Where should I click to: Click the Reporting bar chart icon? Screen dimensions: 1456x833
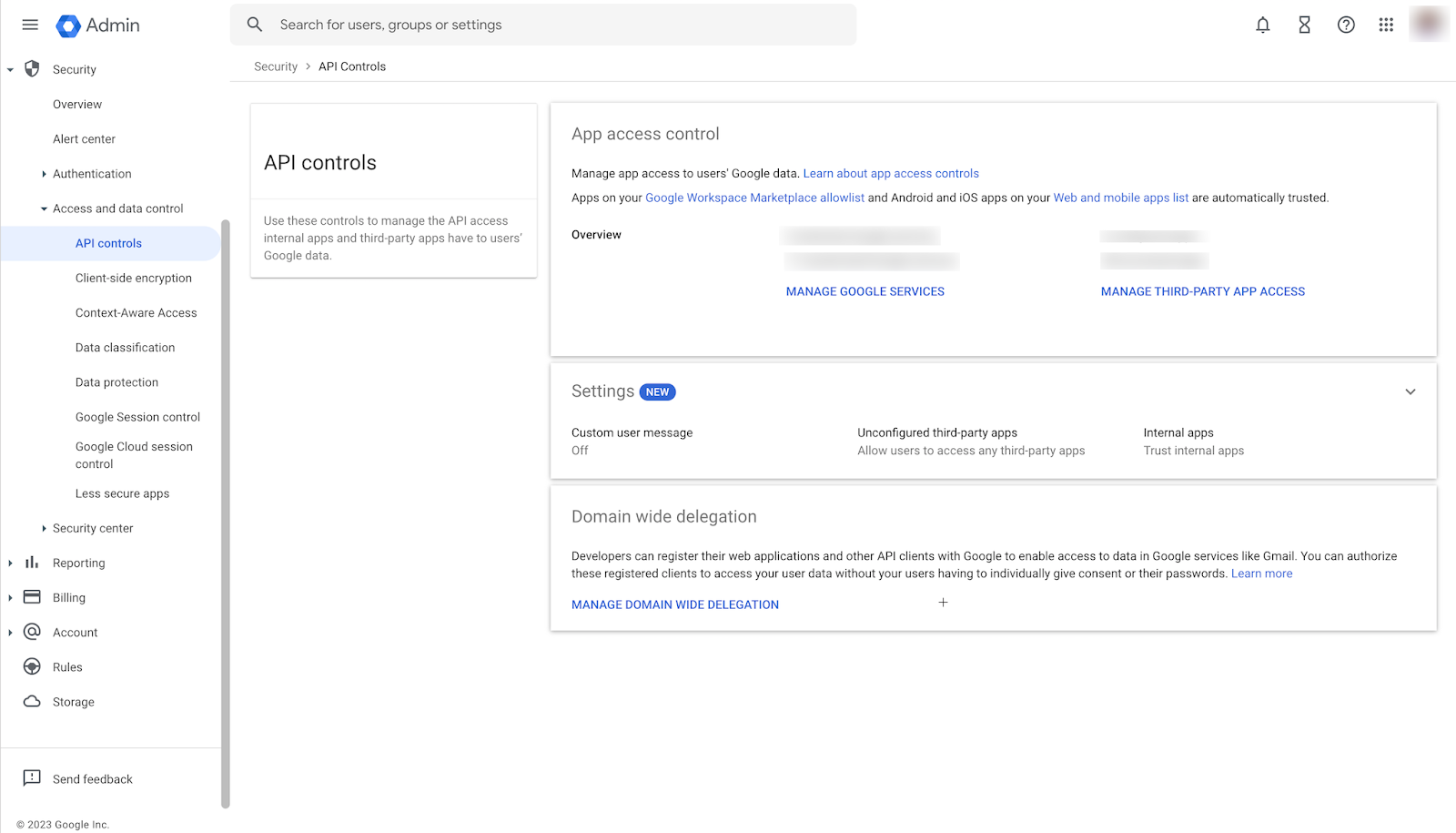tap(32, 563)
